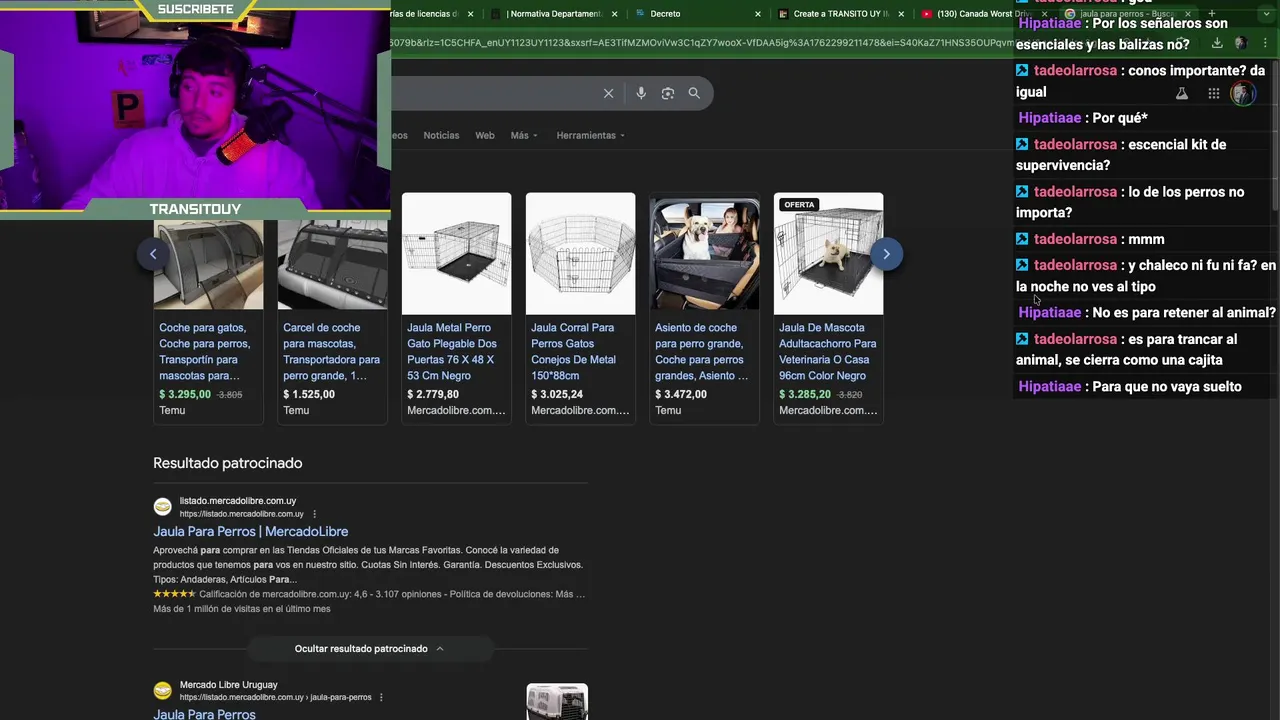Click the TRANSITOUY label on webcam overlay
The height and width of the screenshot is (720, 1280).
(195, 209)
